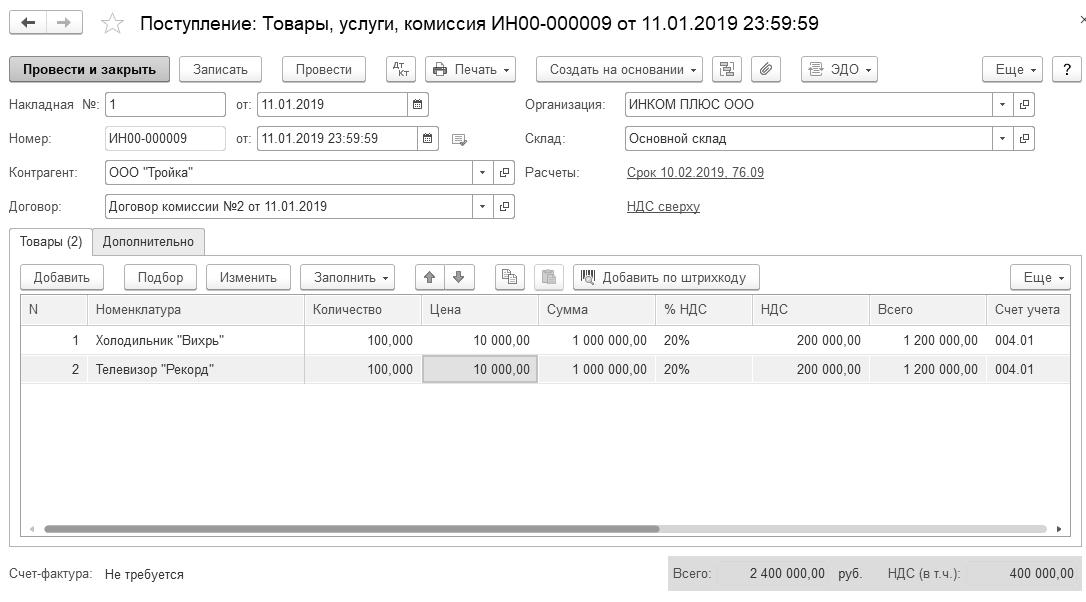
Task: Click the Накладная № input field
Action: [165, 105]
